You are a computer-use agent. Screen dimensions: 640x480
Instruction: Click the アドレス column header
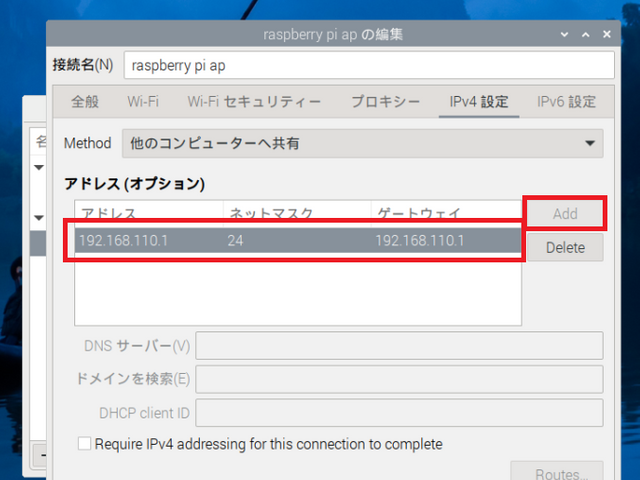[x=149, y=213]
